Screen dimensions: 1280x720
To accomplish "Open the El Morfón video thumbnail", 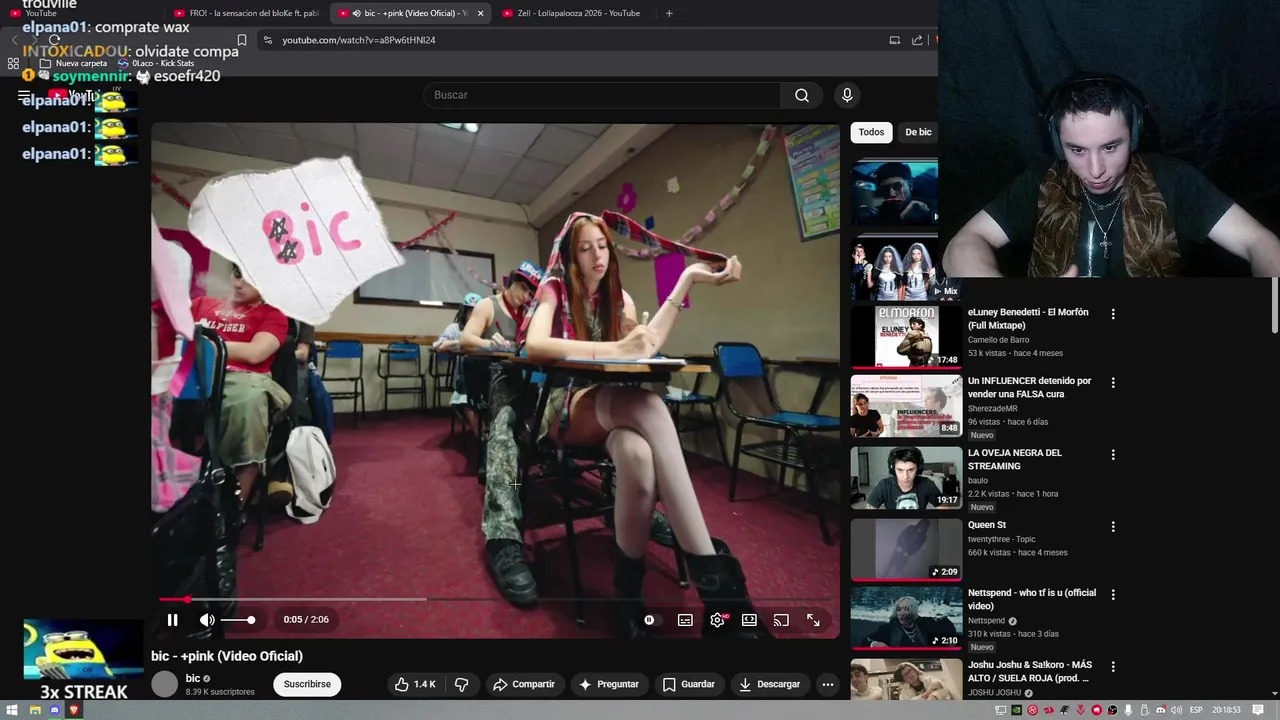I will (906, 337).
